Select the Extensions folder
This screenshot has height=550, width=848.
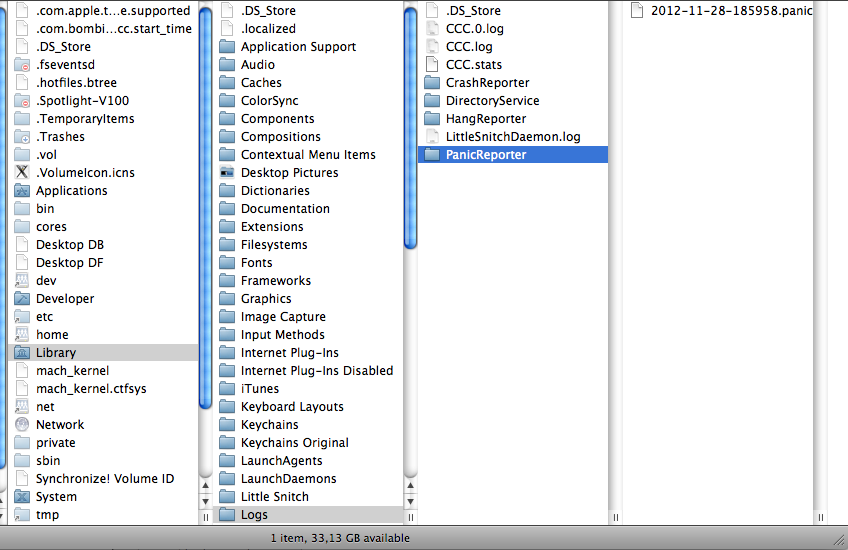point(308,227)
